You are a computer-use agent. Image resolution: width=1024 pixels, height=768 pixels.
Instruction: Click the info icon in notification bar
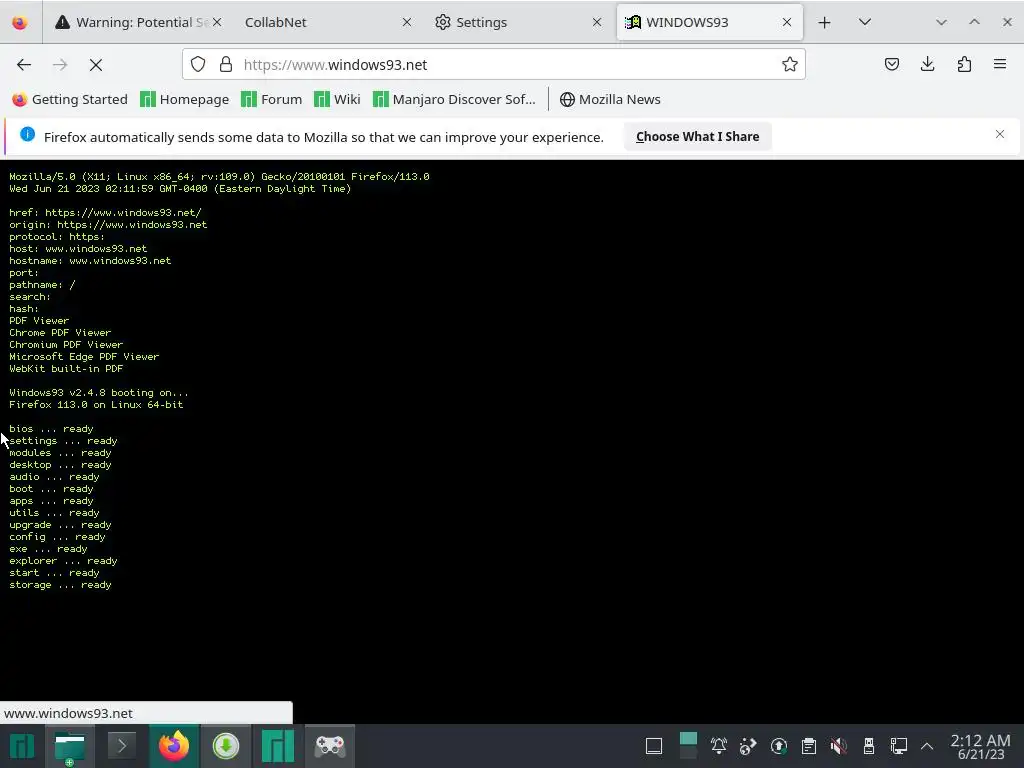pyautogui.click(x=27, y=134)
